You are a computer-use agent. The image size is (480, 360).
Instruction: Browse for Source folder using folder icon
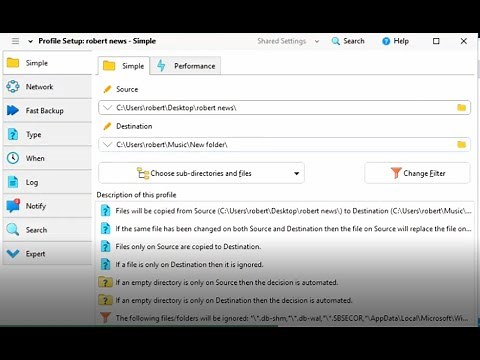point(461,107)
